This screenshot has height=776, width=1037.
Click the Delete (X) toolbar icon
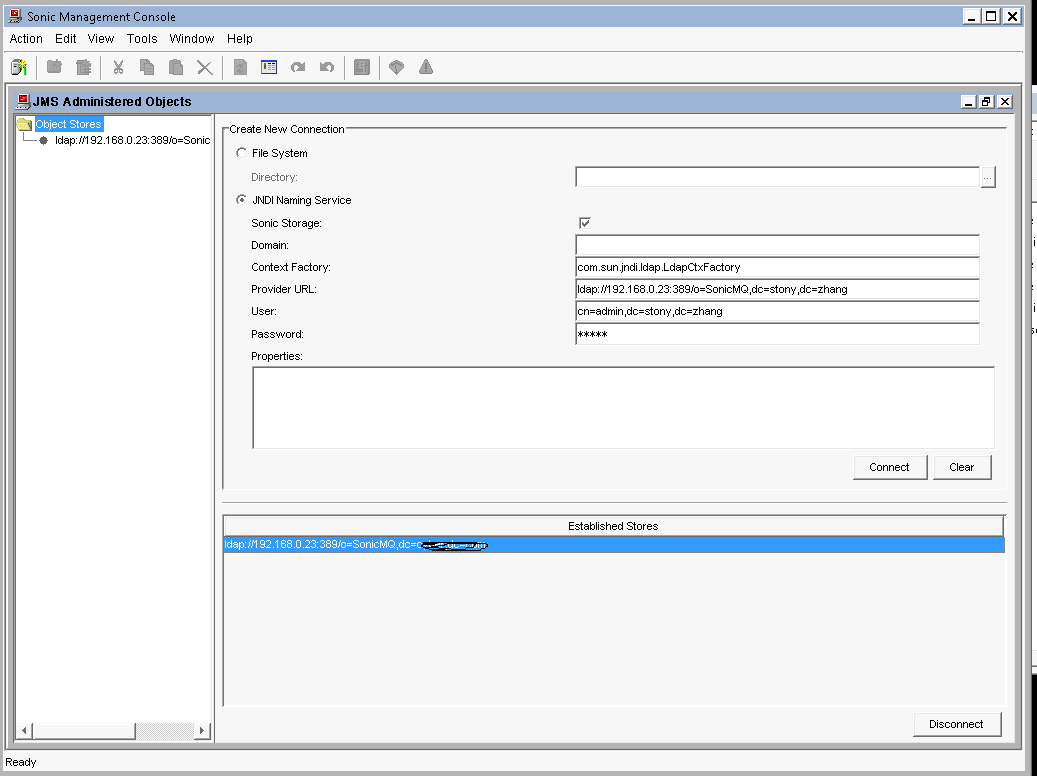[206, 67]
